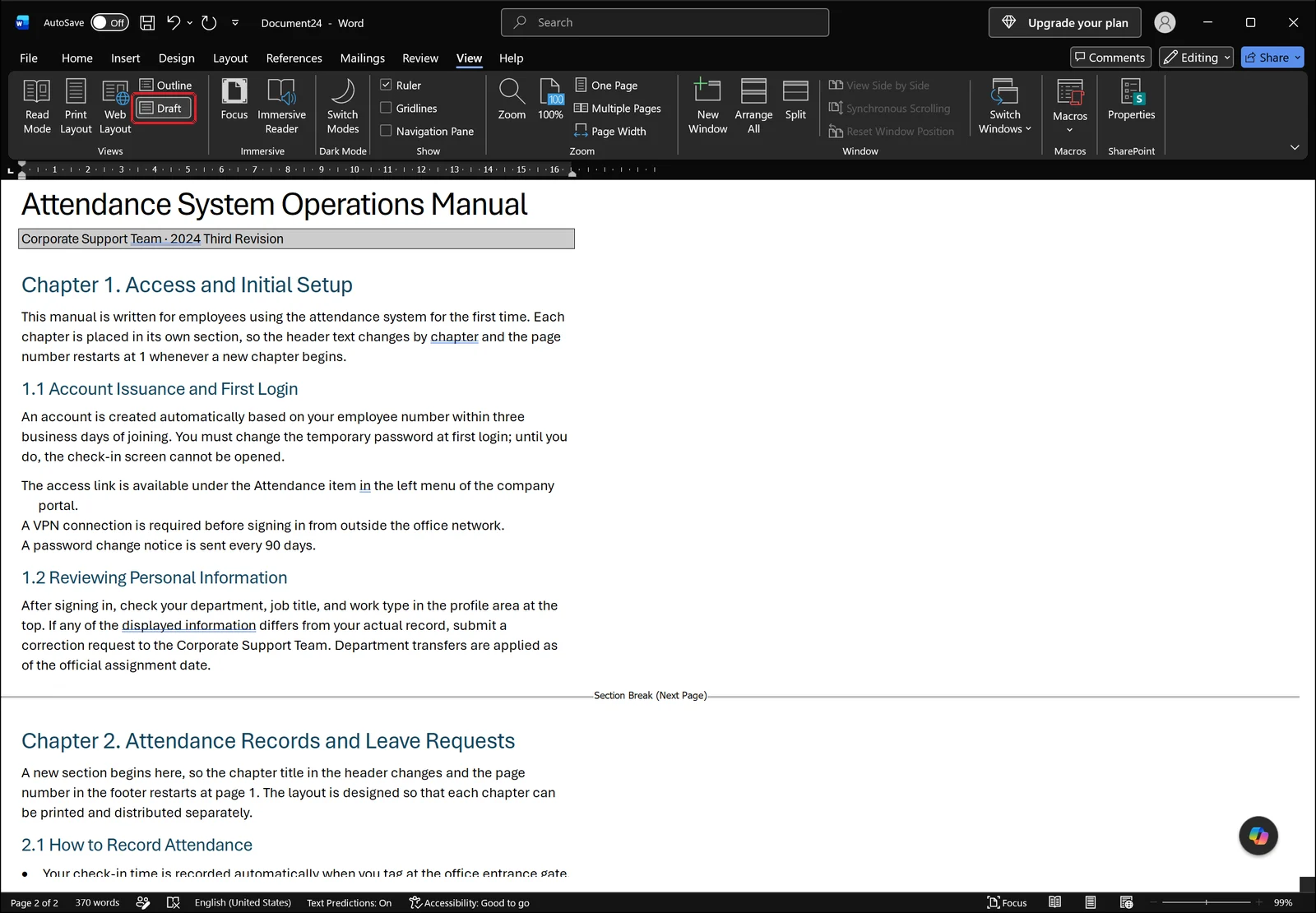Open the account profile icon
The width and height of the screenshot is (1316, 913).
1165,23
